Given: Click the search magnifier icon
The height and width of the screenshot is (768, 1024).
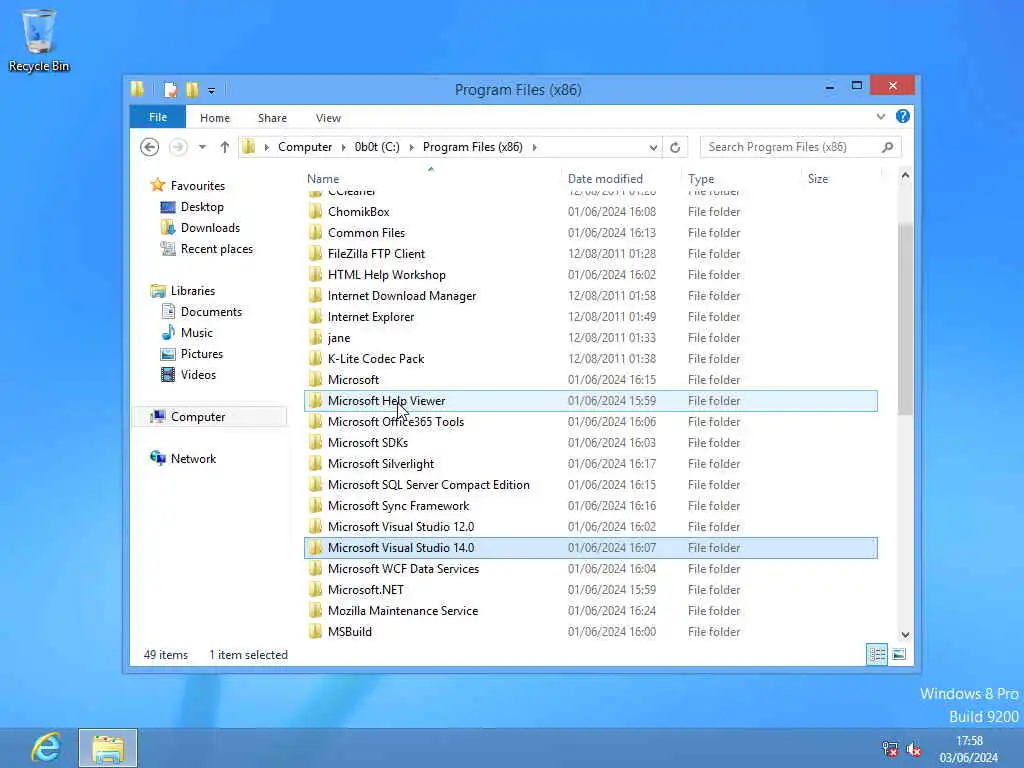Looking at the screenshot, I should click(x=888, y=147).
